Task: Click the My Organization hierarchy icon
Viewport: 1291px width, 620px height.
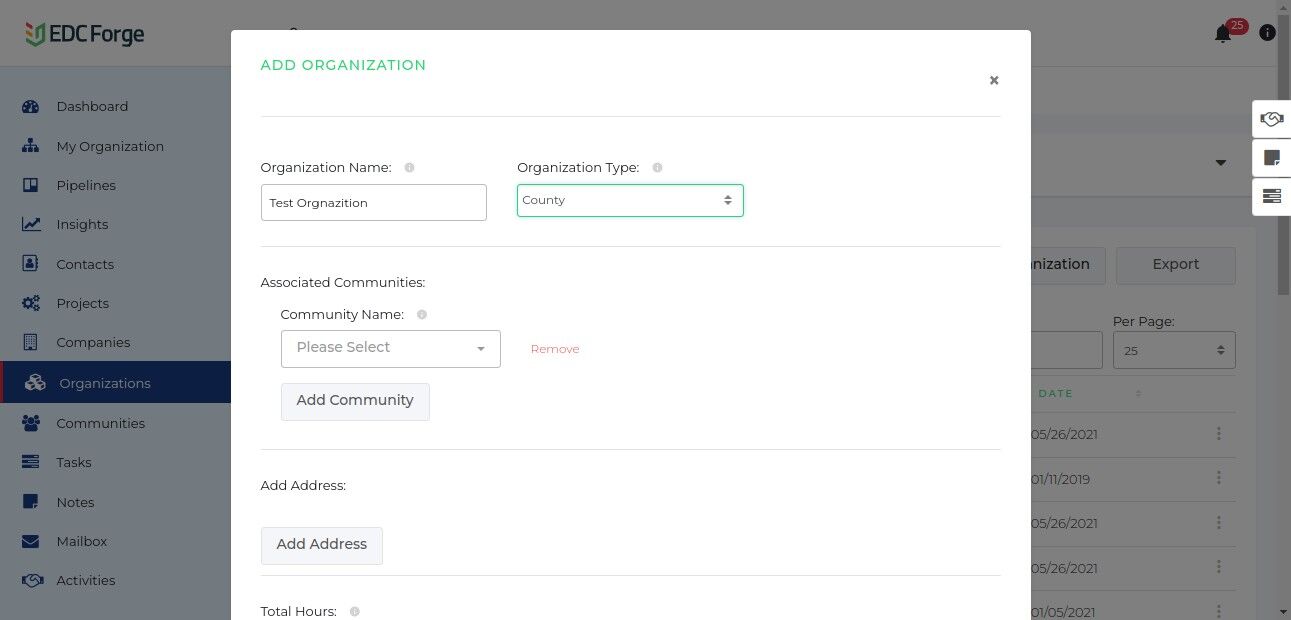Action: click(30, 146)
